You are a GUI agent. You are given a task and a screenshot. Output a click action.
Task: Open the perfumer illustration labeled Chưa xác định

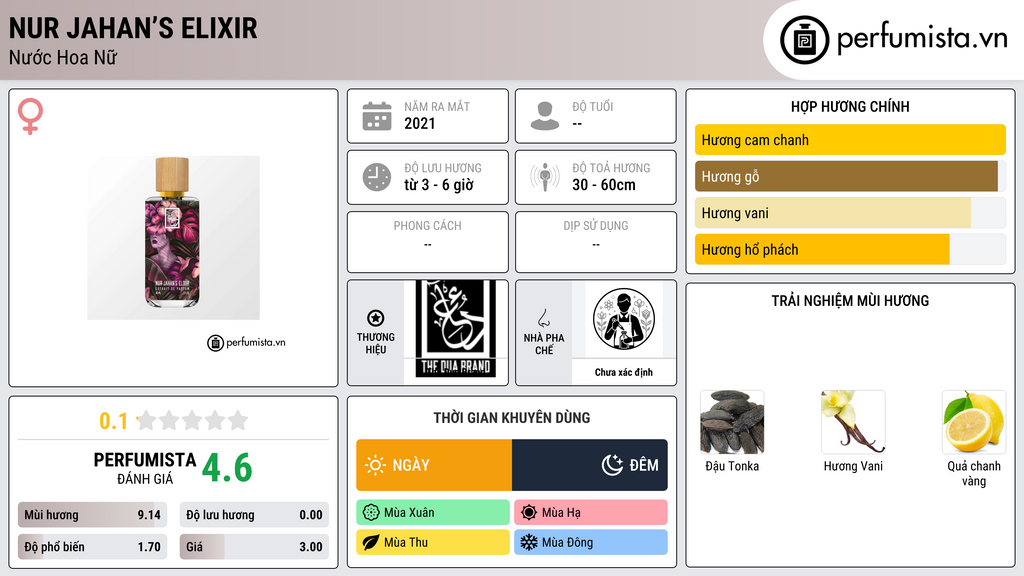tap(624, 320)
